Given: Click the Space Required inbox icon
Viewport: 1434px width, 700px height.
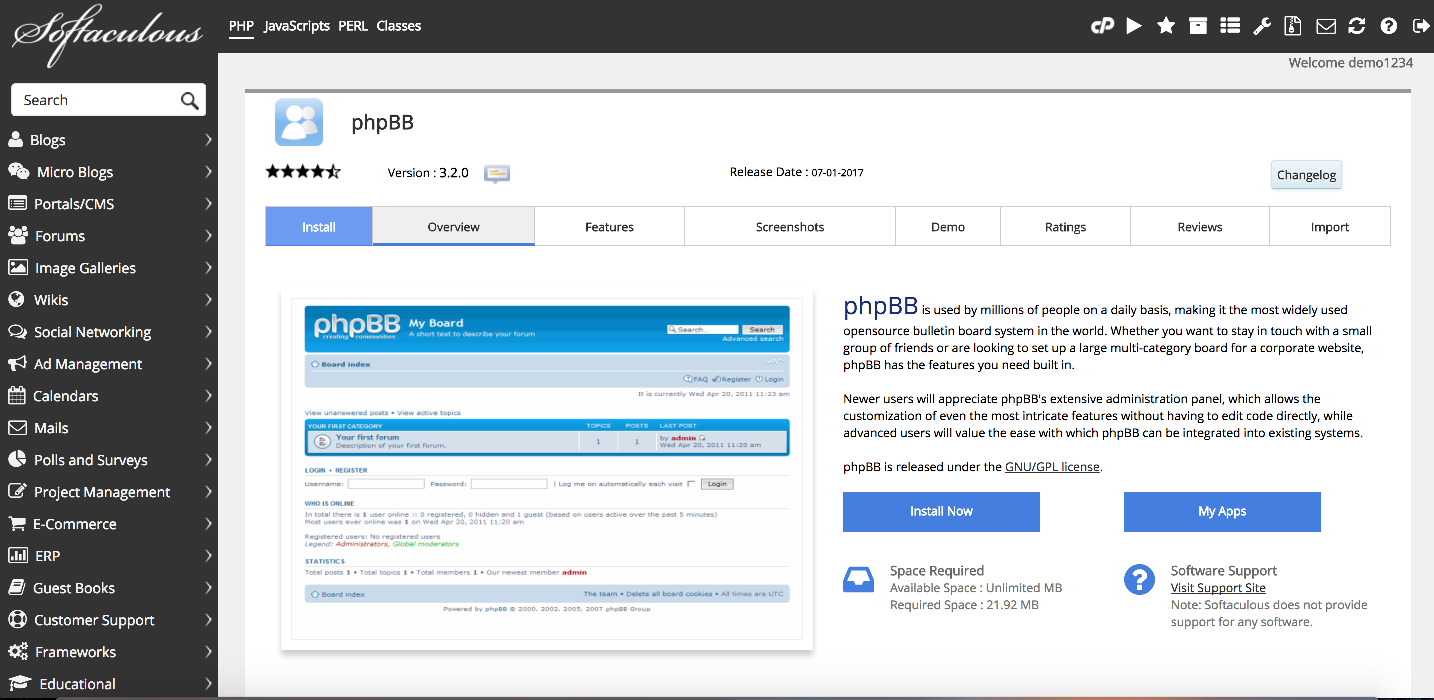Looking at the screenshot, I should pos(859,580).
